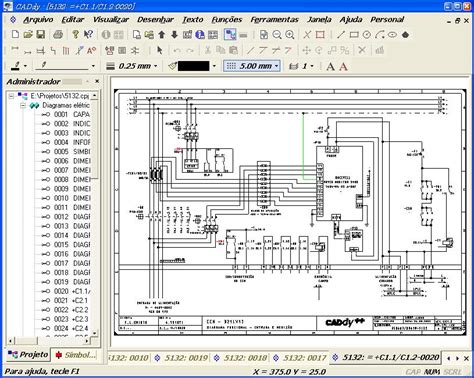
Task: Click the black fill color swatch
Action: pyautogui.click(x=194, y=66)
